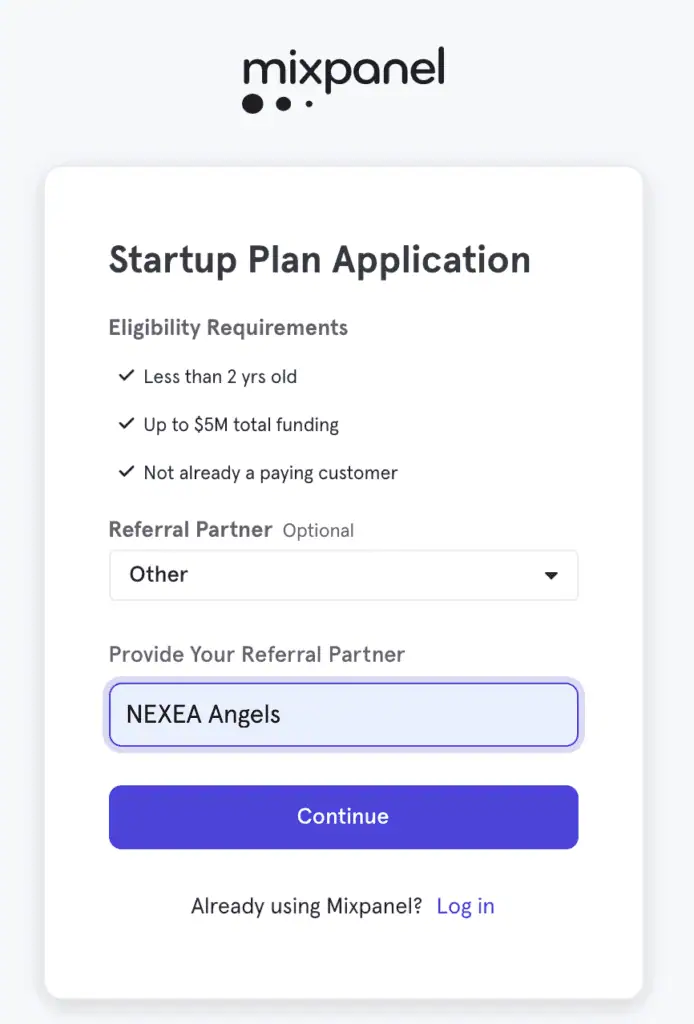Click the Optional hint text
694x1024 pixels.
click(318, 530)
